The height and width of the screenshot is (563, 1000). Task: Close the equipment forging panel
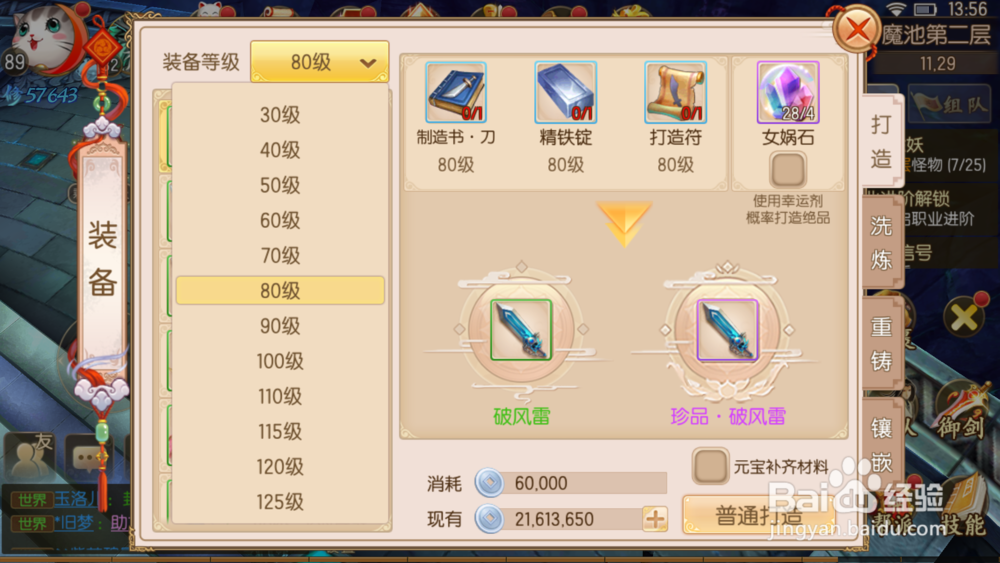(x=857, y=29)
